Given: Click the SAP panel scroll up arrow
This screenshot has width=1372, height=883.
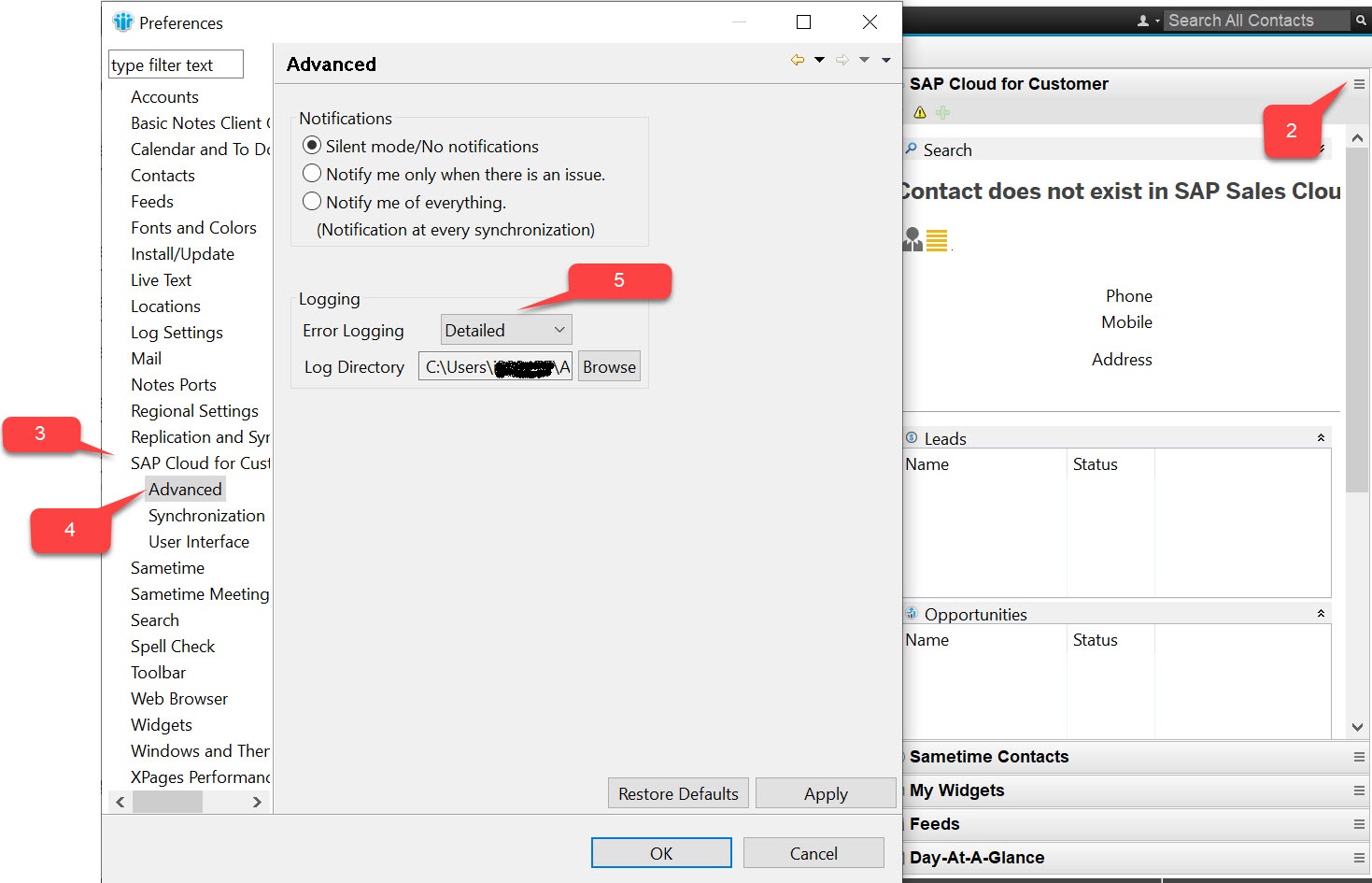Looking at the screenshot, I should click(x=1357, y=138).
